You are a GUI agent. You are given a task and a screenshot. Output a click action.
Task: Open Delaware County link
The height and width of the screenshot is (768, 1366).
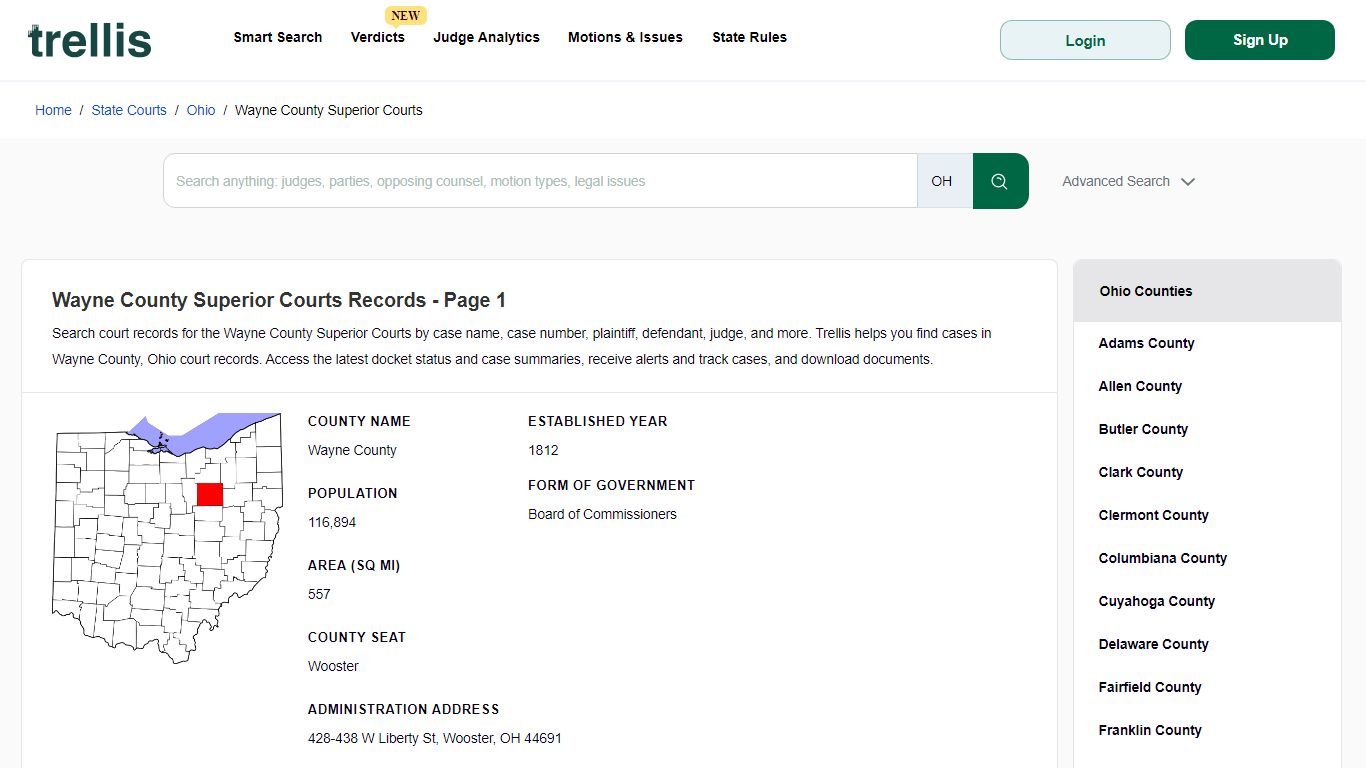click(1154, 644)
